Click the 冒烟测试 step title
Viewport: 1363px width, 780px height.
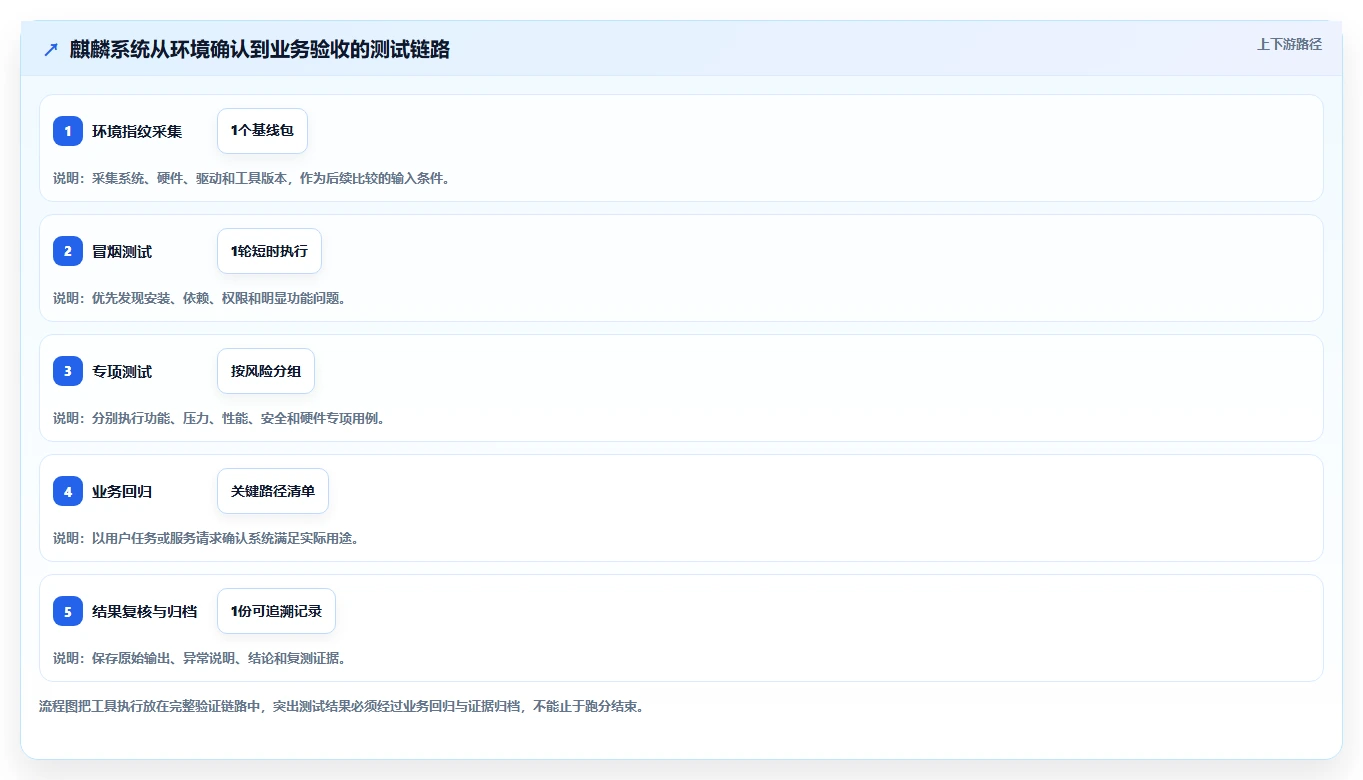click(x=122, y=251)
